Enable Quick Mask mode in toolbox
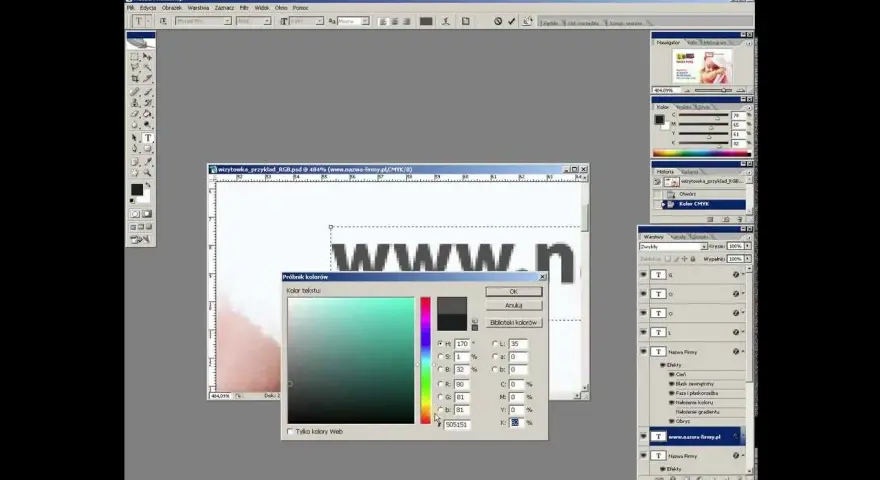 pyautogui.click(x=147, y=214)
